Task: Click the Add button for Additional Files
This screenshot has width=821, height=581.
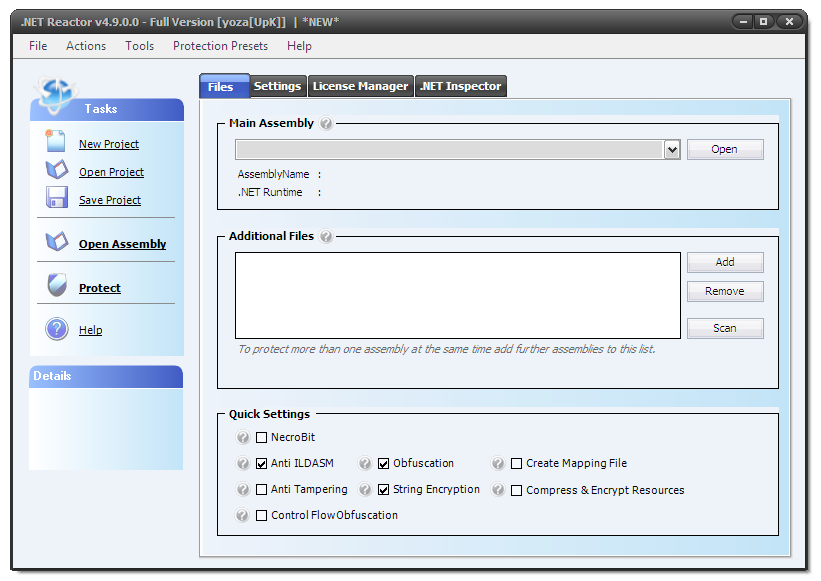Action: (x=725, y=262)
